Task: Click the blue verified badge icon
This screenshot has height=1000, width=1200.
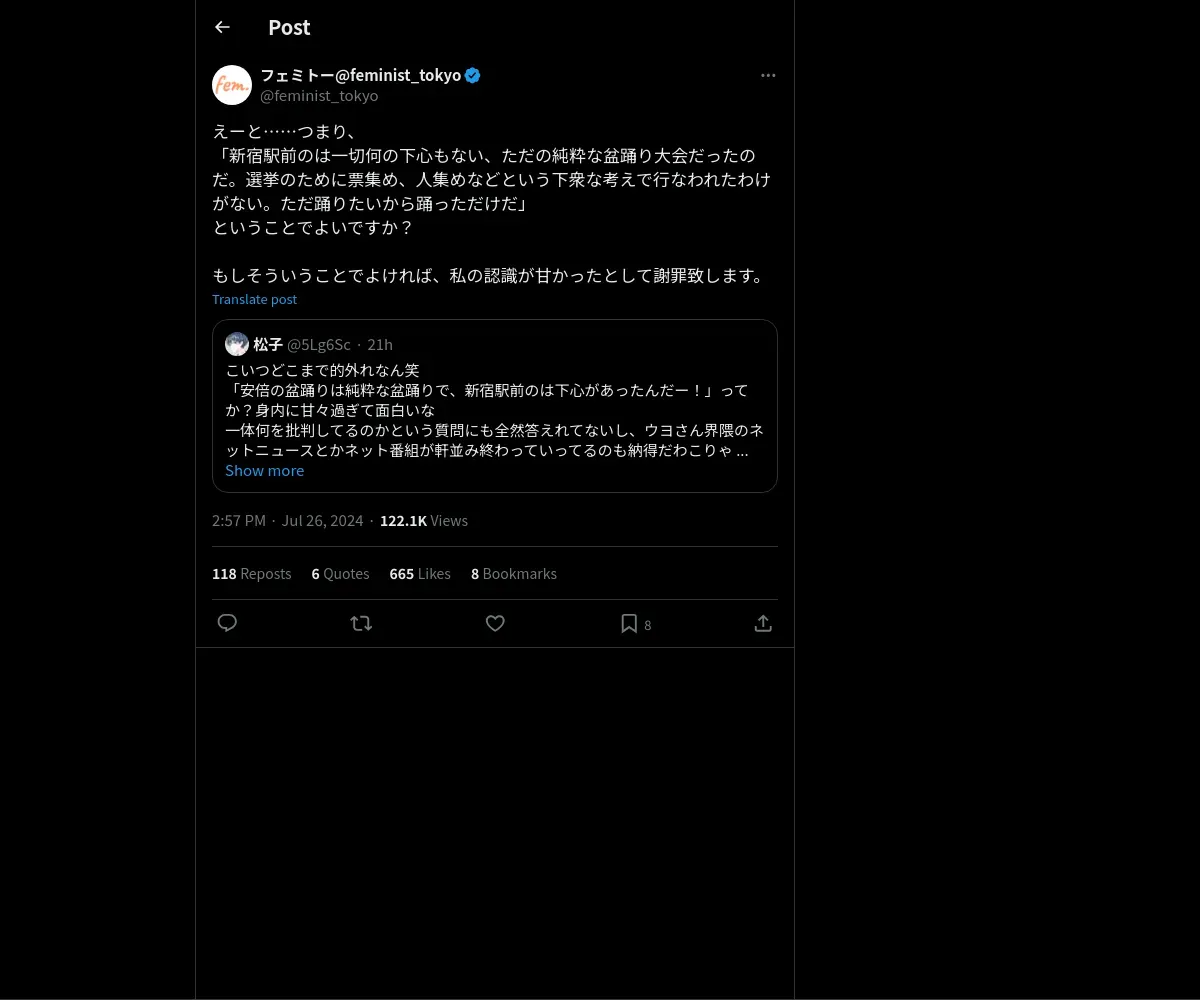Action: click(472, 75)
